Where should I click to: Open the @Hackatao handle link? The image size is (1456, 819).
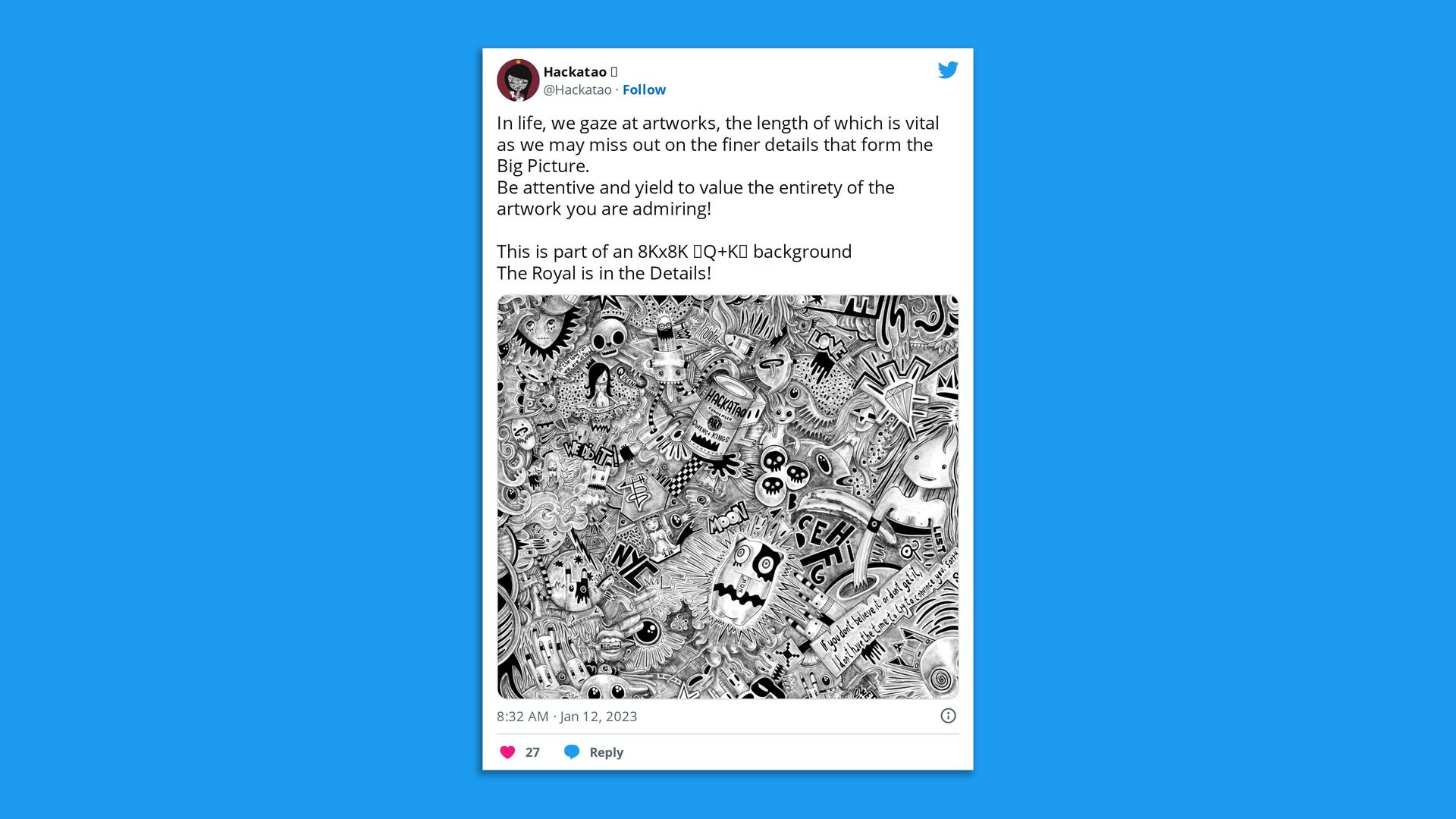[577, 89]
